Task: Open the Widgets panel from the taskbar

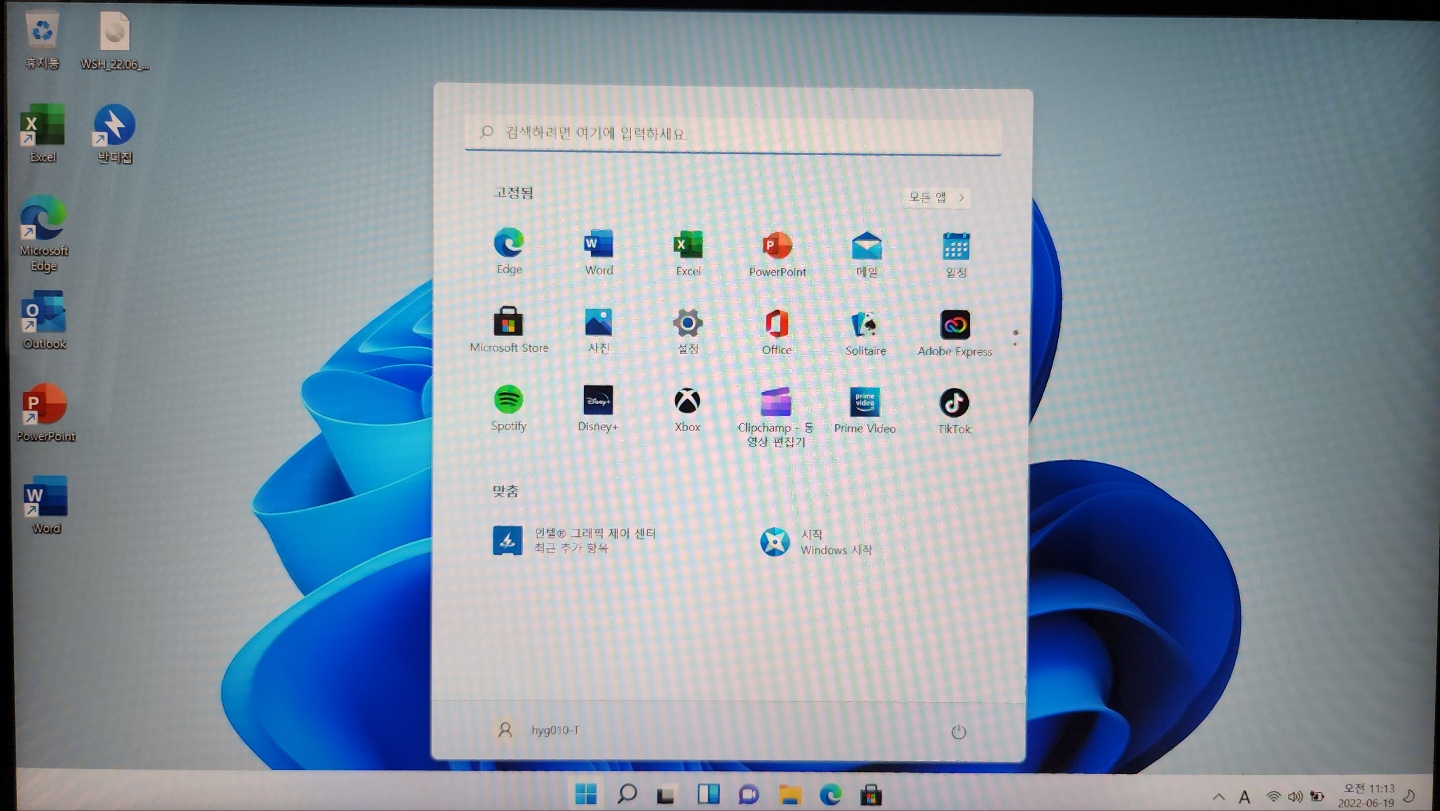Action: point(708,795)
